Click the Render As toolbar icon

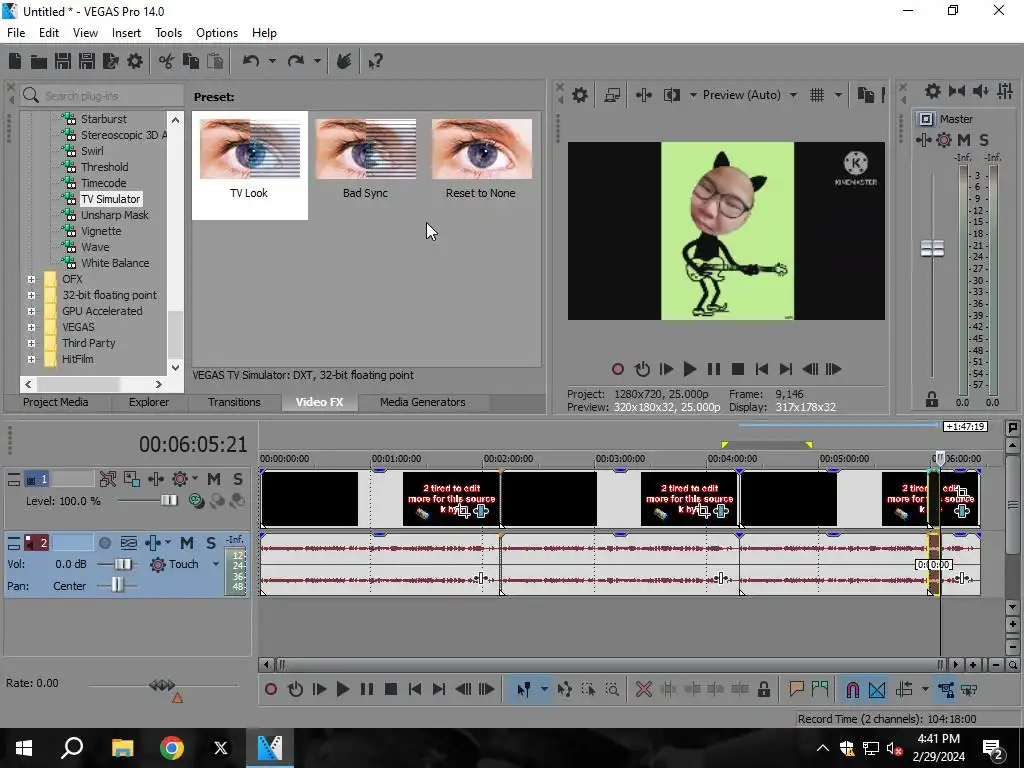110,61
